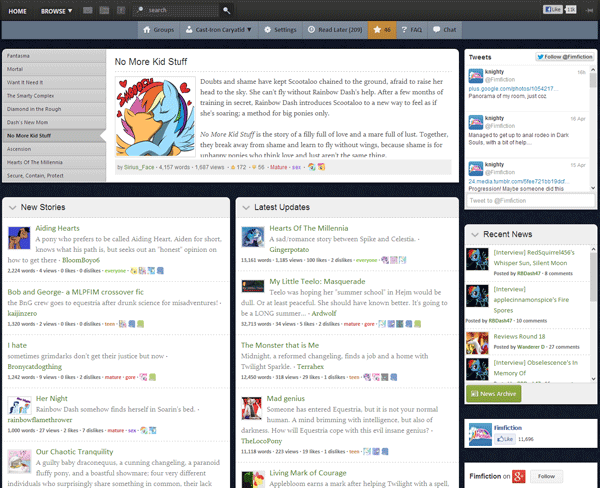Open the Reviews Round 18 news item
The height and width of the screenshot is (488, 600).
tap(519, 336)
